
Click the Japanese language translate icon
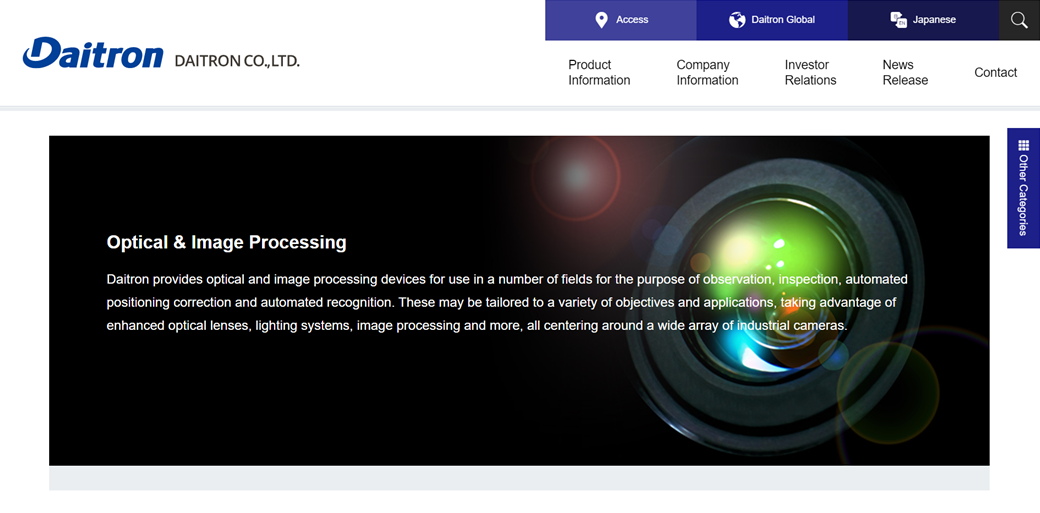click(x=898, y=20)
